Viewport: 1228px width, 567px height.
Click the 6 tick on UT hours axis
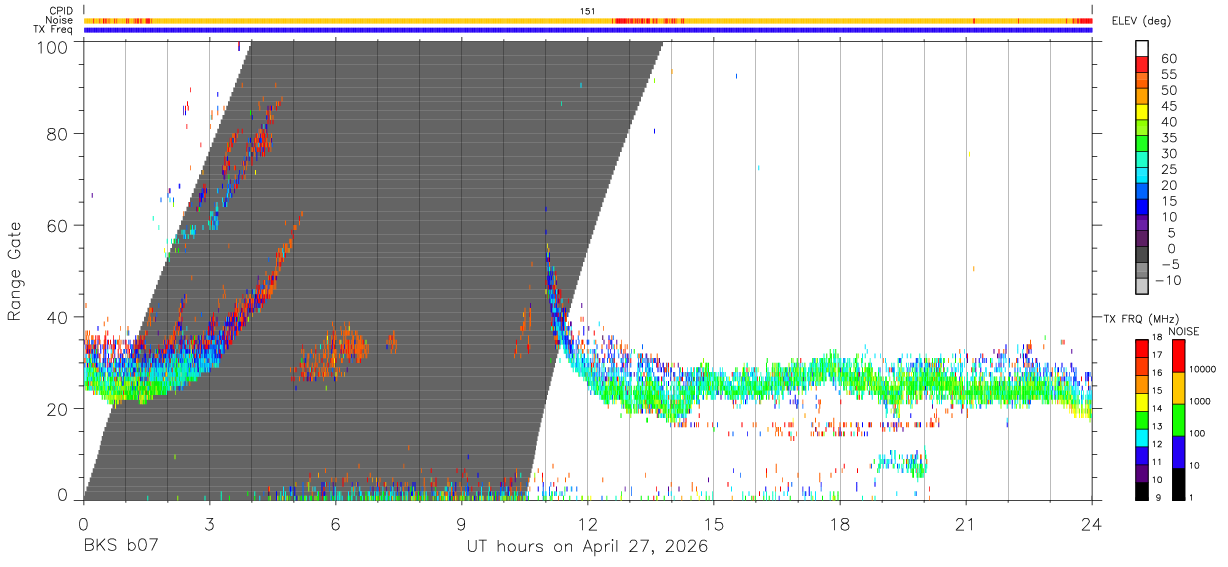coord(335,523)
